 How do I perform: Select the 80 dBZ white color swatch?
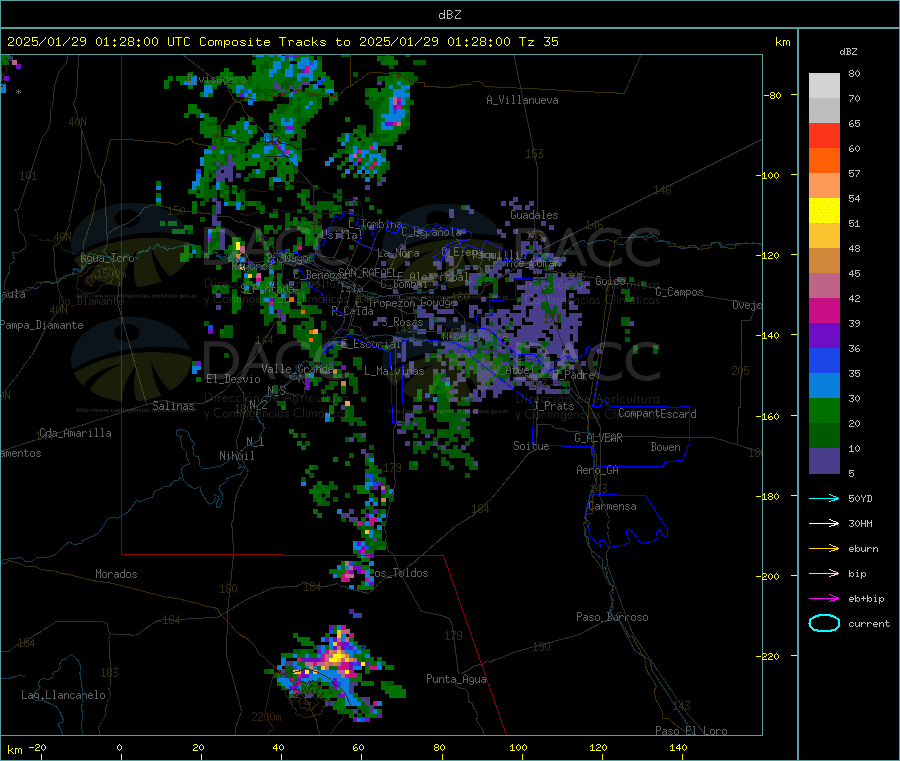(x=824, y=86)
